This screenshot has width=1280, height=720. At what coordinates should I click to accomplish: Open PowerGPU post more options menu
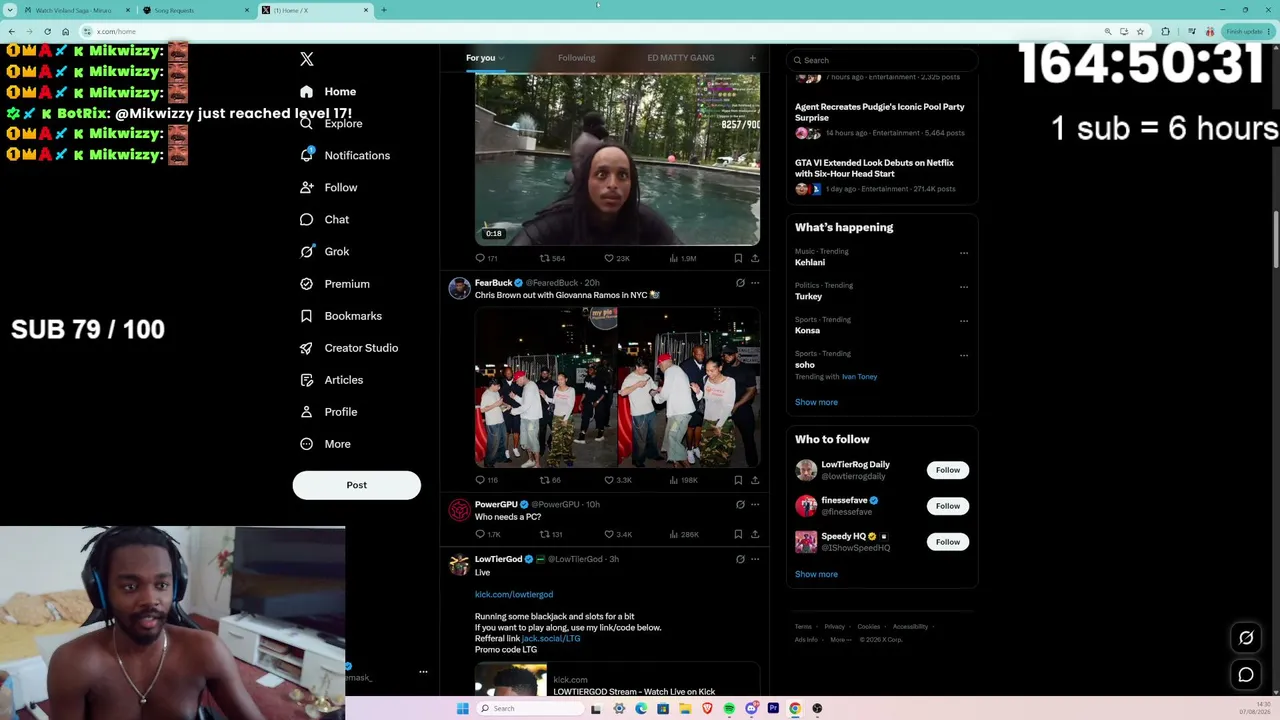(x=755, y=505)
